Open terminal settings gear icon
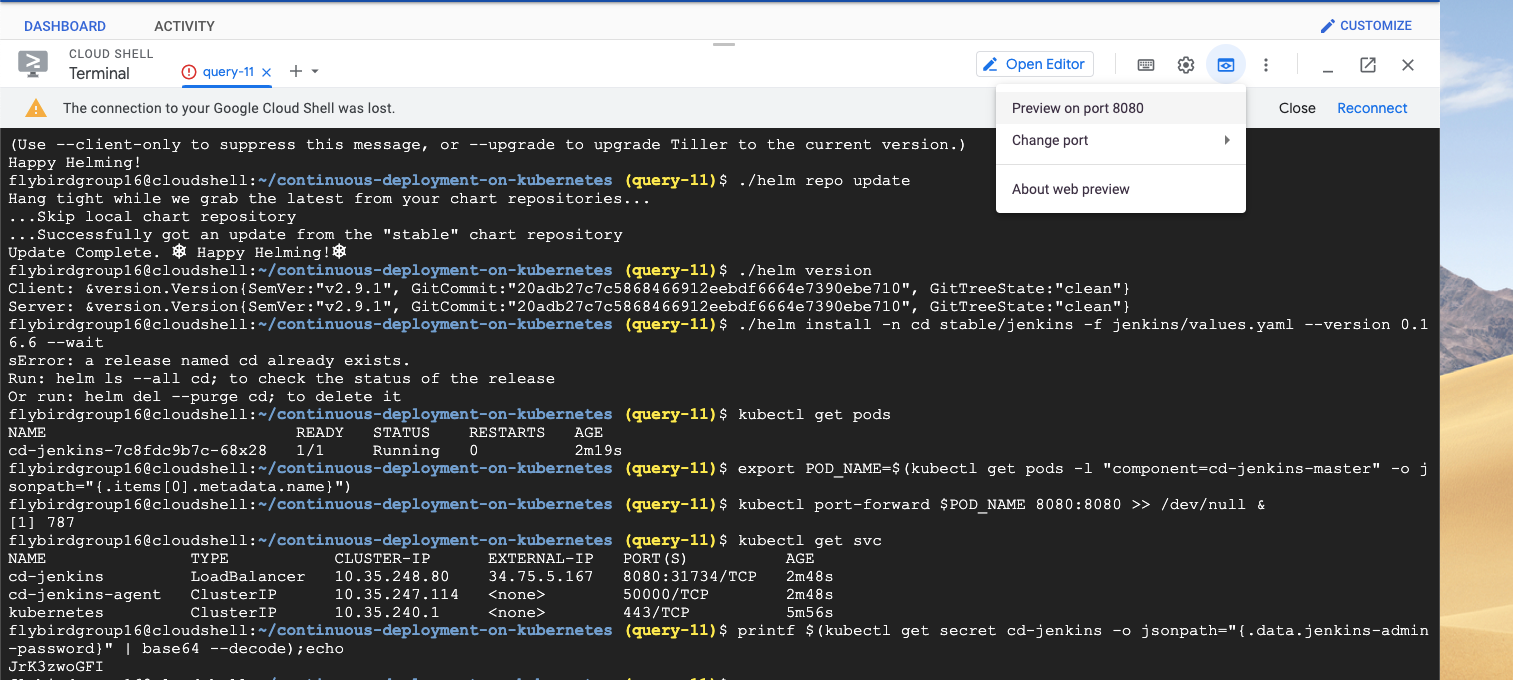Viewport: 1513px width, 680px height. coord(1186,65)
